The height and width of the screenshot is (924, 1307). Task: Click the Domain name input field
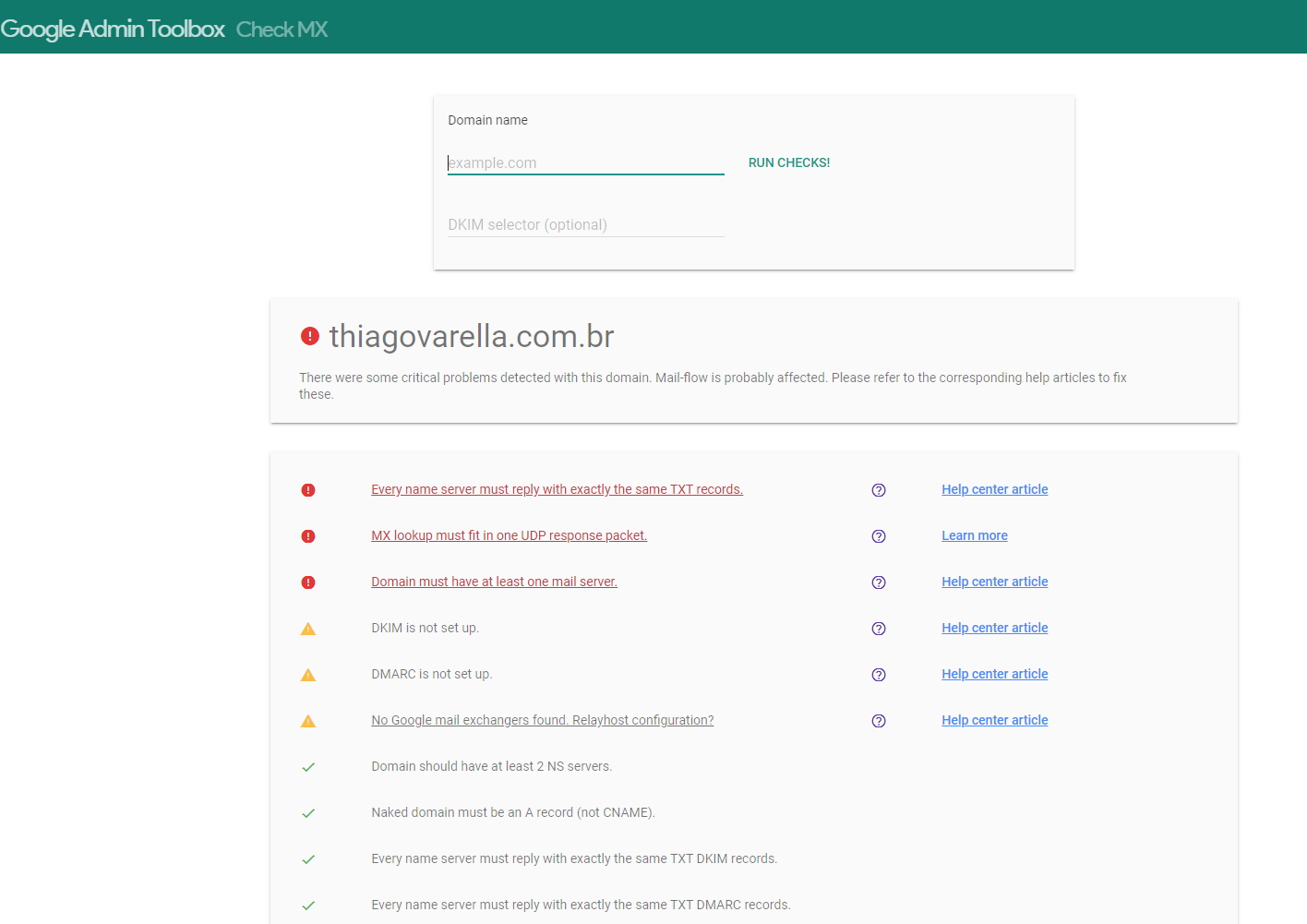point(585,162)
